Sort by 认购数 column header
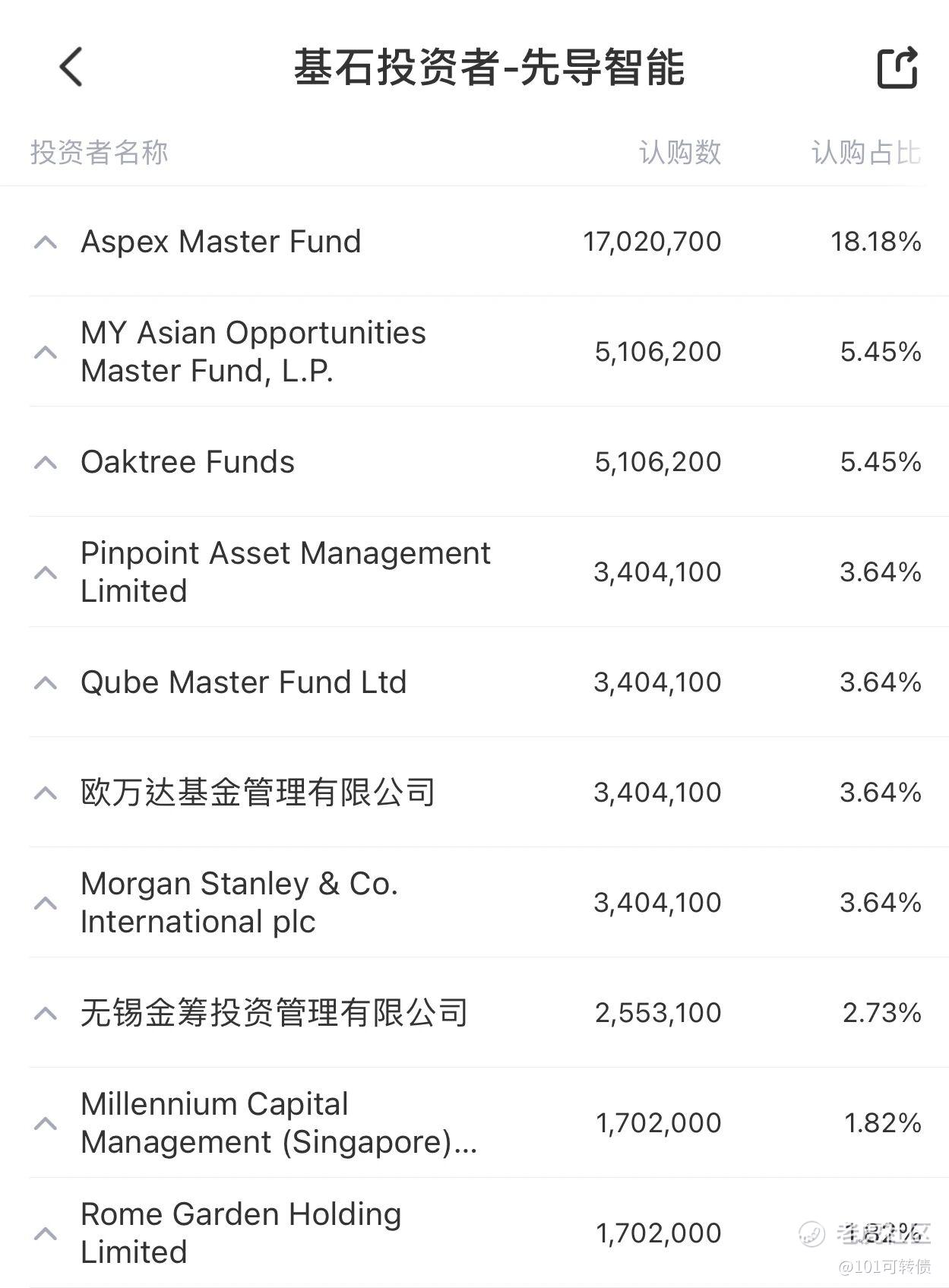Image resolution: width=949 pixels, height=1288 pixels. [x=680, y=153]
